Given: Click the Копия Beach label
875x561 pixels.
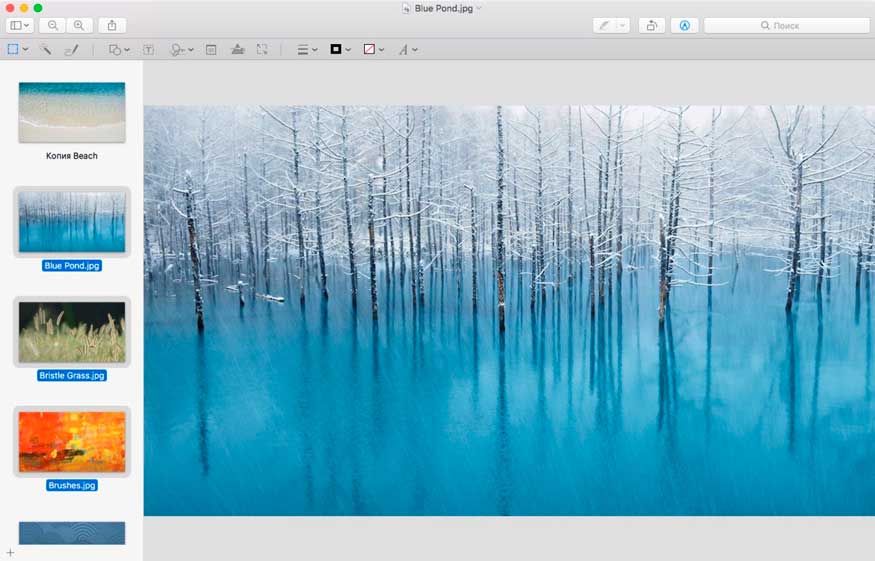Looking at the screenshot, I should click(72, 156).
